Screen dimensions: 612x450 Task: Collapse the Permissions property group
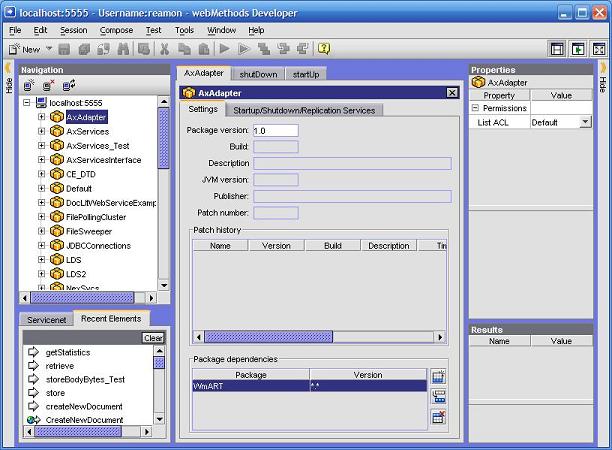click(475, 108)
